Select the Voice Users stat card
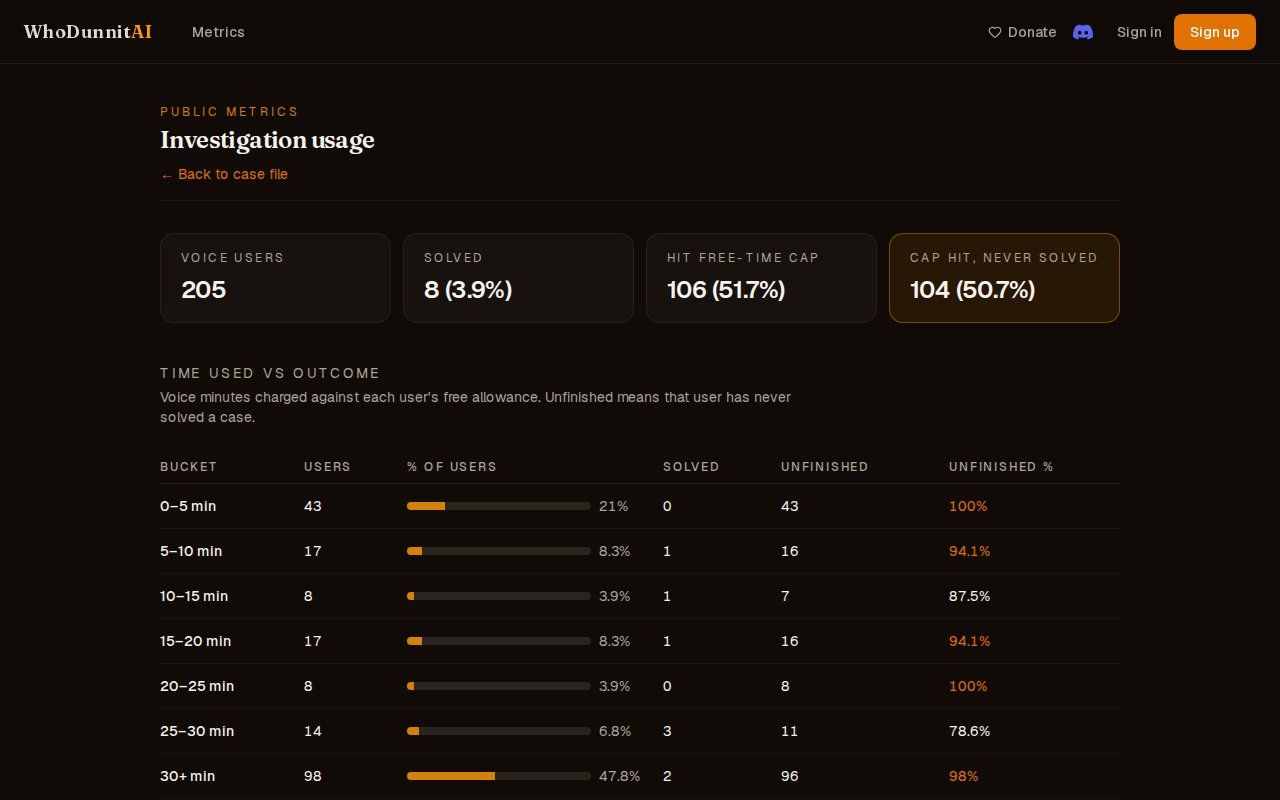This screenshot has height=800, width=1280. (x=275, y=278)
